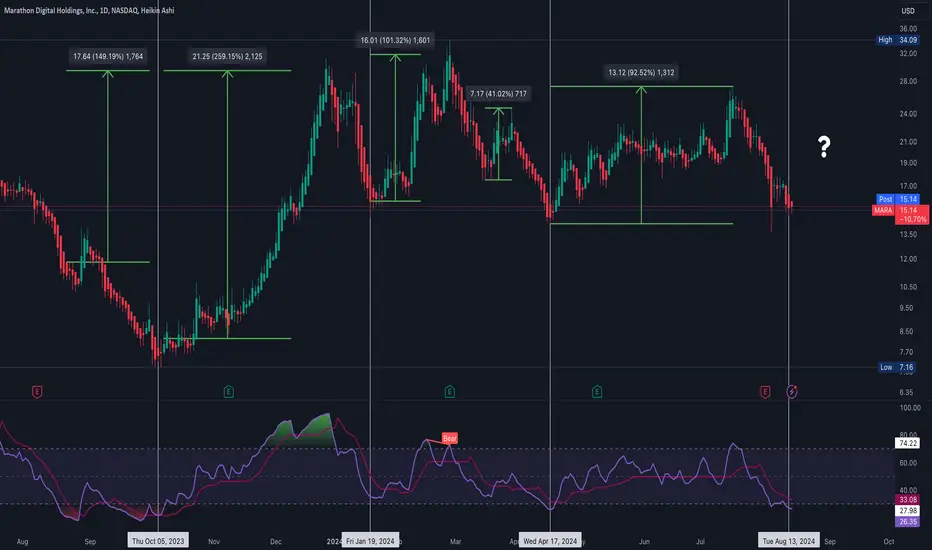Image resolution: width=932 pixels, height=550 pixels.
Task: Click the red earnings marker near August 2023
Action: [37, 392]
